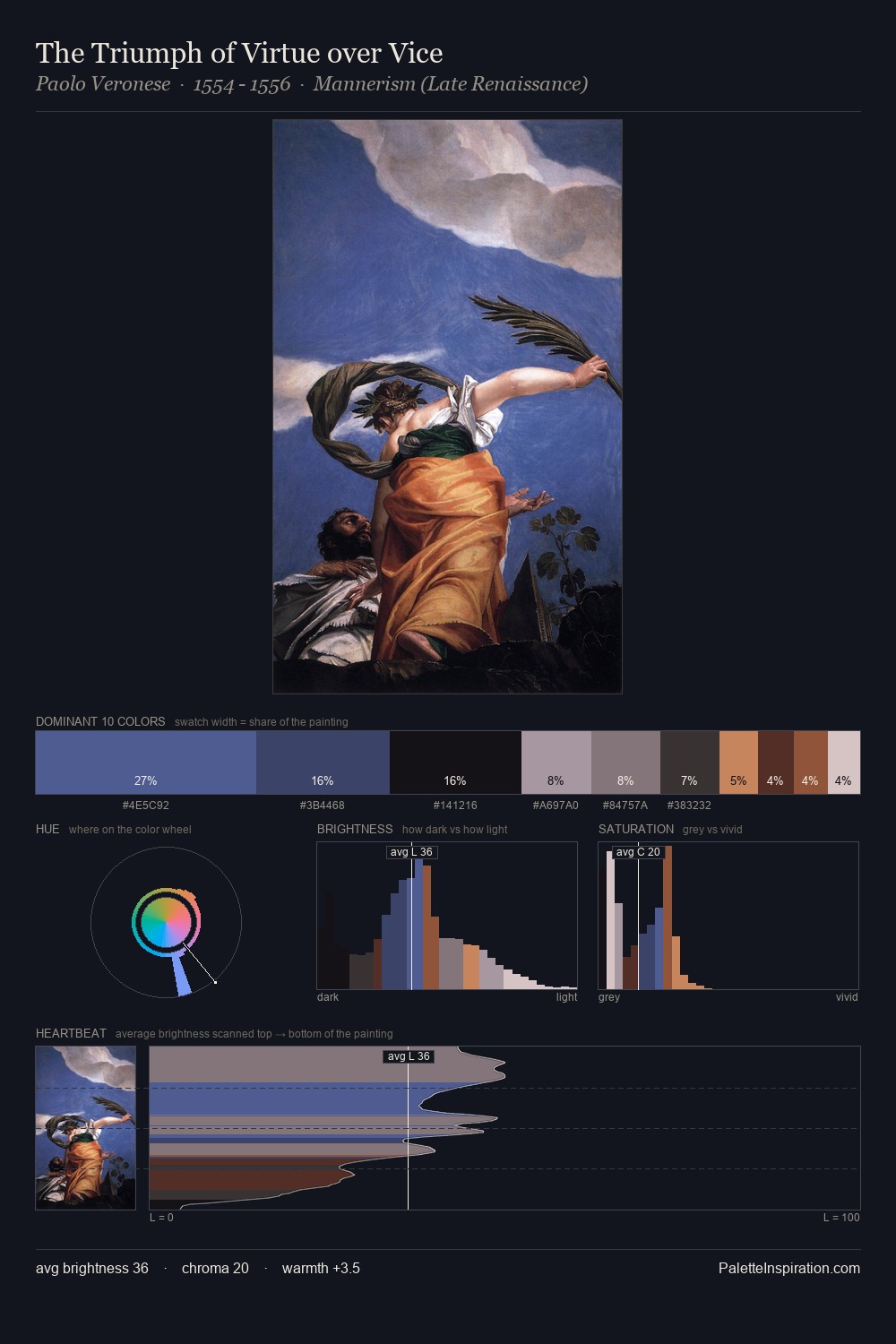Screen dimensions: 896x1344
Task: Click the saturation histogram chart
Action: pyautogui.click(x=728, y=916)
